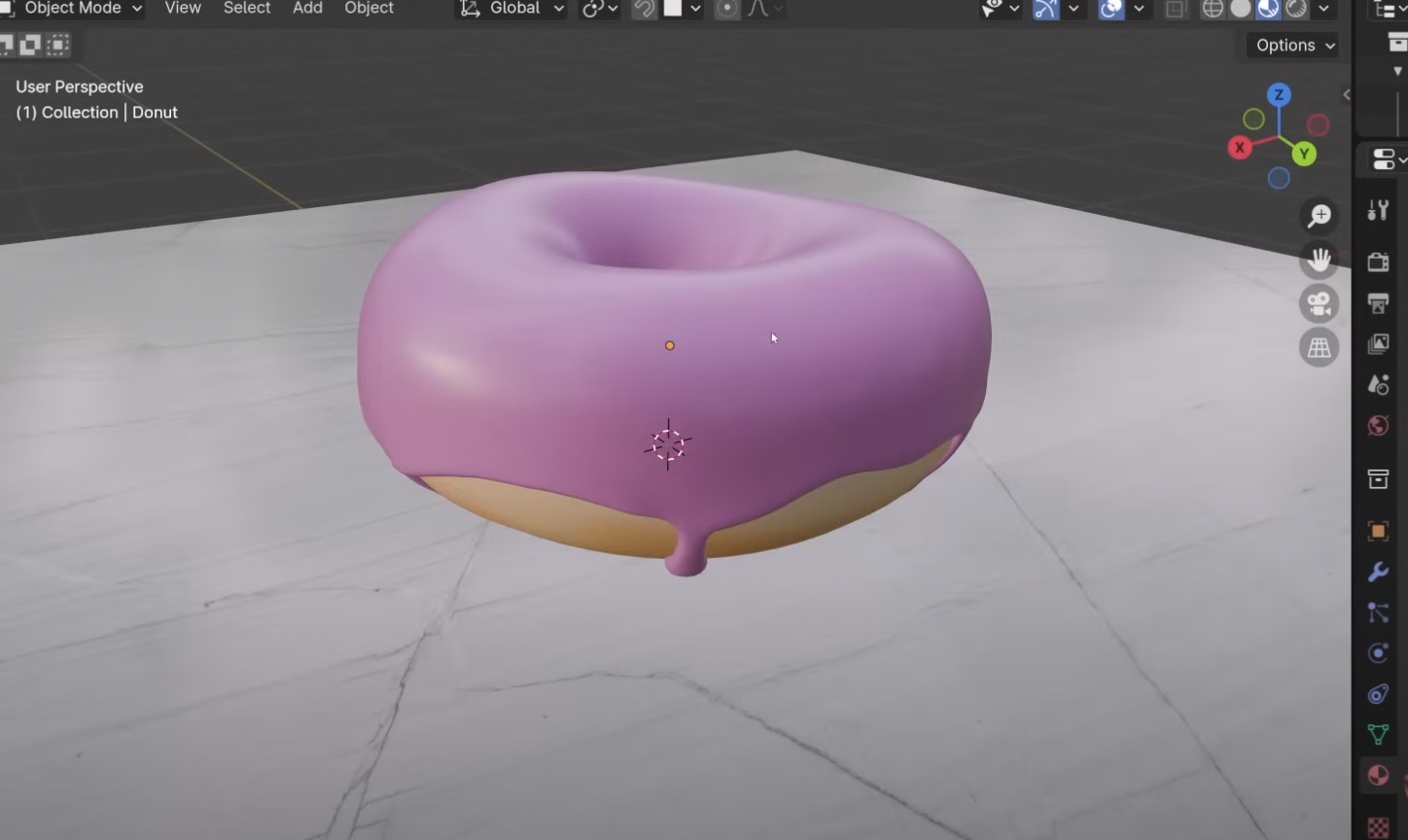1408x840 pixels.
Task: Click the X axis on navigation gizmo
Action: [1239, 148]
